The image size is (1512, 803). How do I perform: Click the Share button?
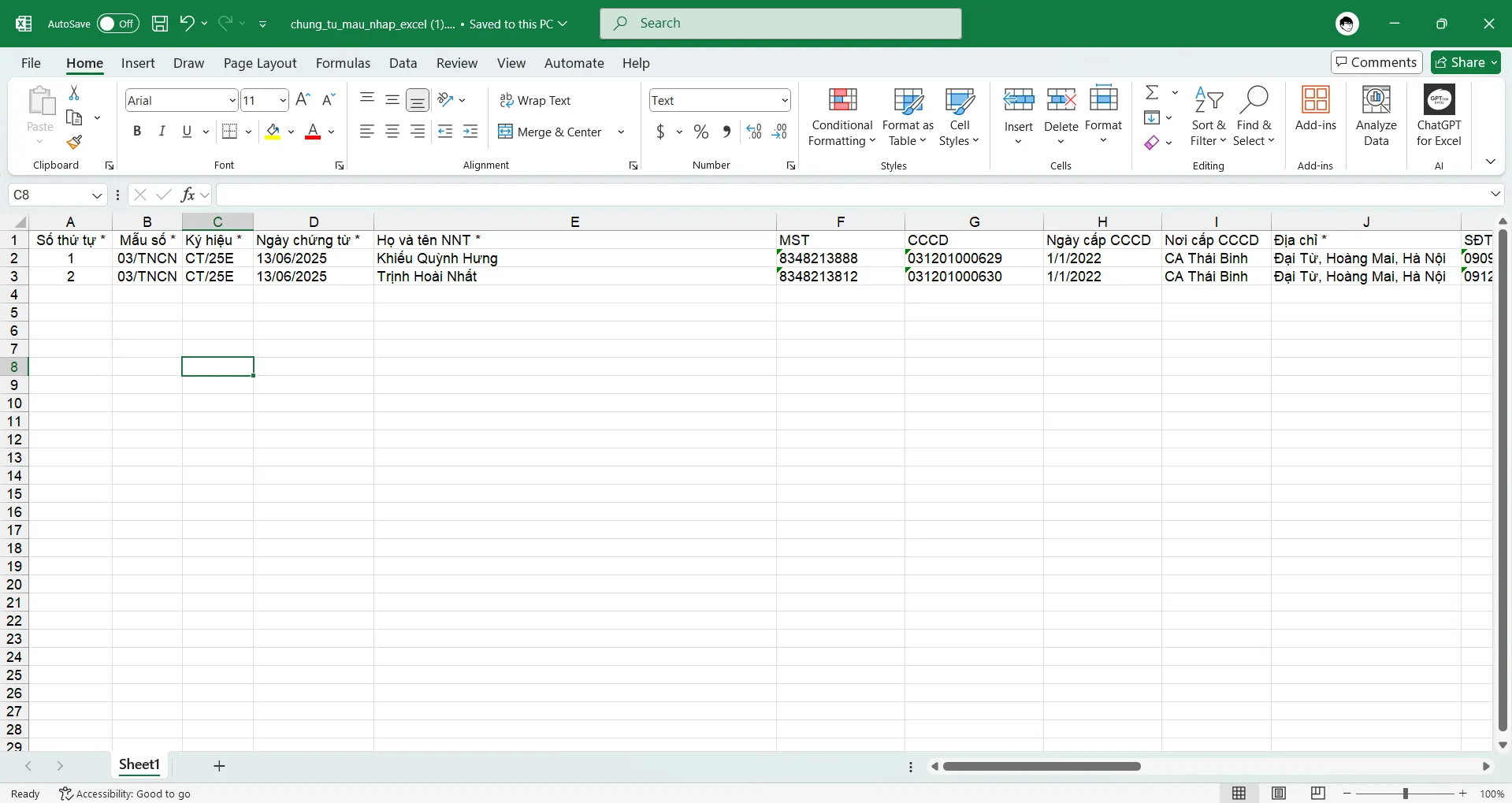(1466, 62)
